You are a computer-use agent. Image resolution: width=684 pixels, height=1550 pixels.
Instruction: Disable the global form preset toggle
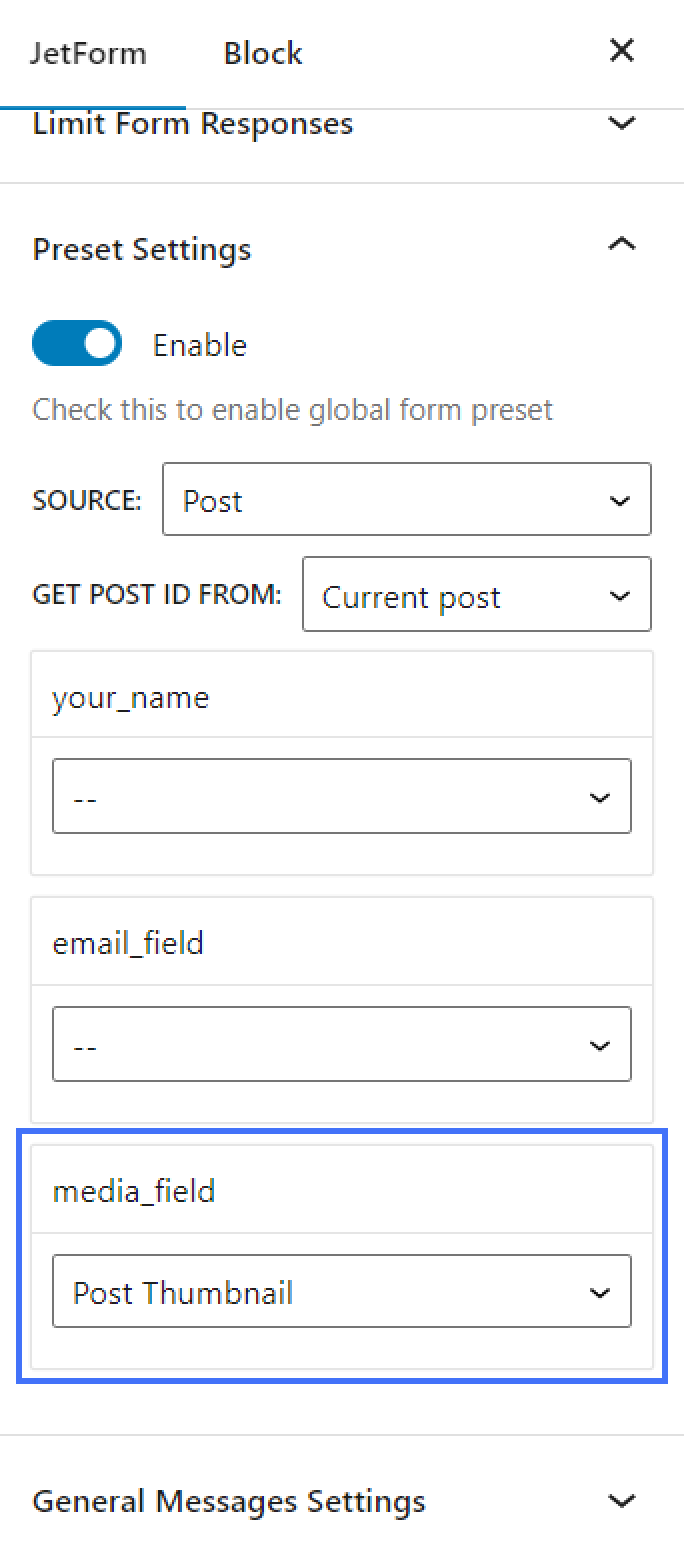(x=76, y=343)
